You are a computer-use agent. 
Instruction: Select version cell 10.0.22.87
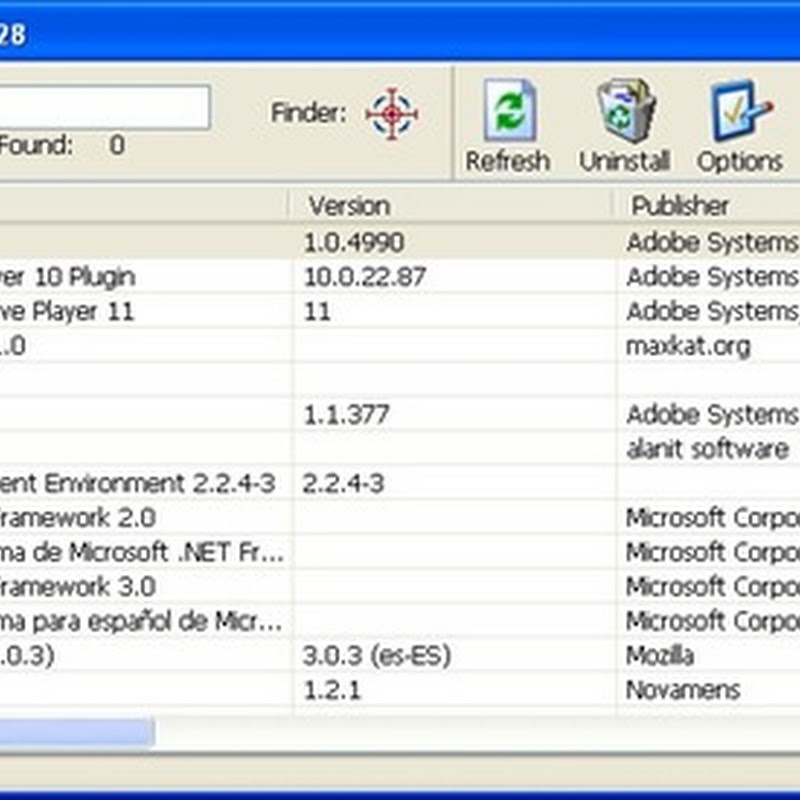pyautogui.click(x=364, y=277)
